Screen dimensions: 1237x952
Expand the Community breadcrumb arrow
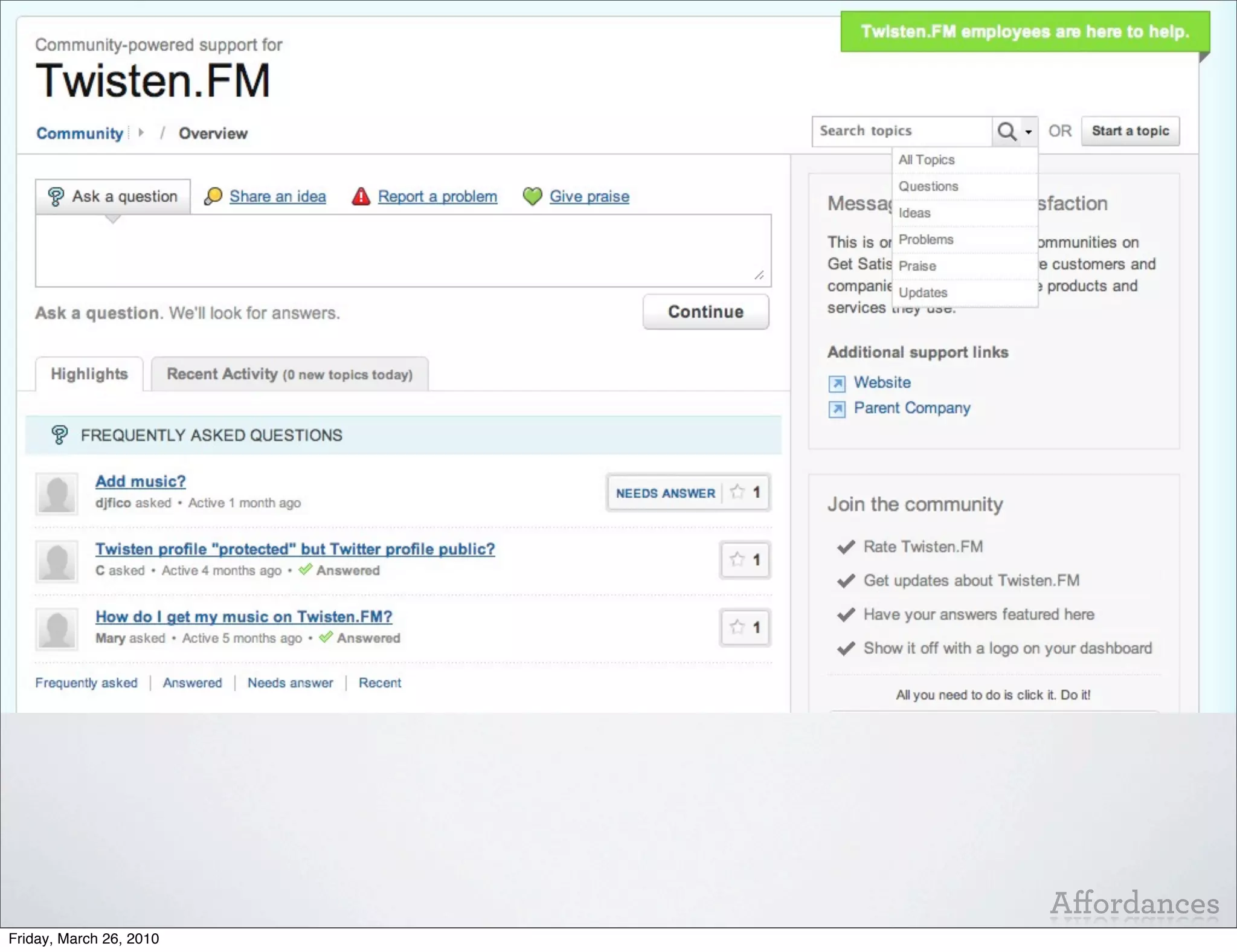pyautogui.click(x=141, y=132)
